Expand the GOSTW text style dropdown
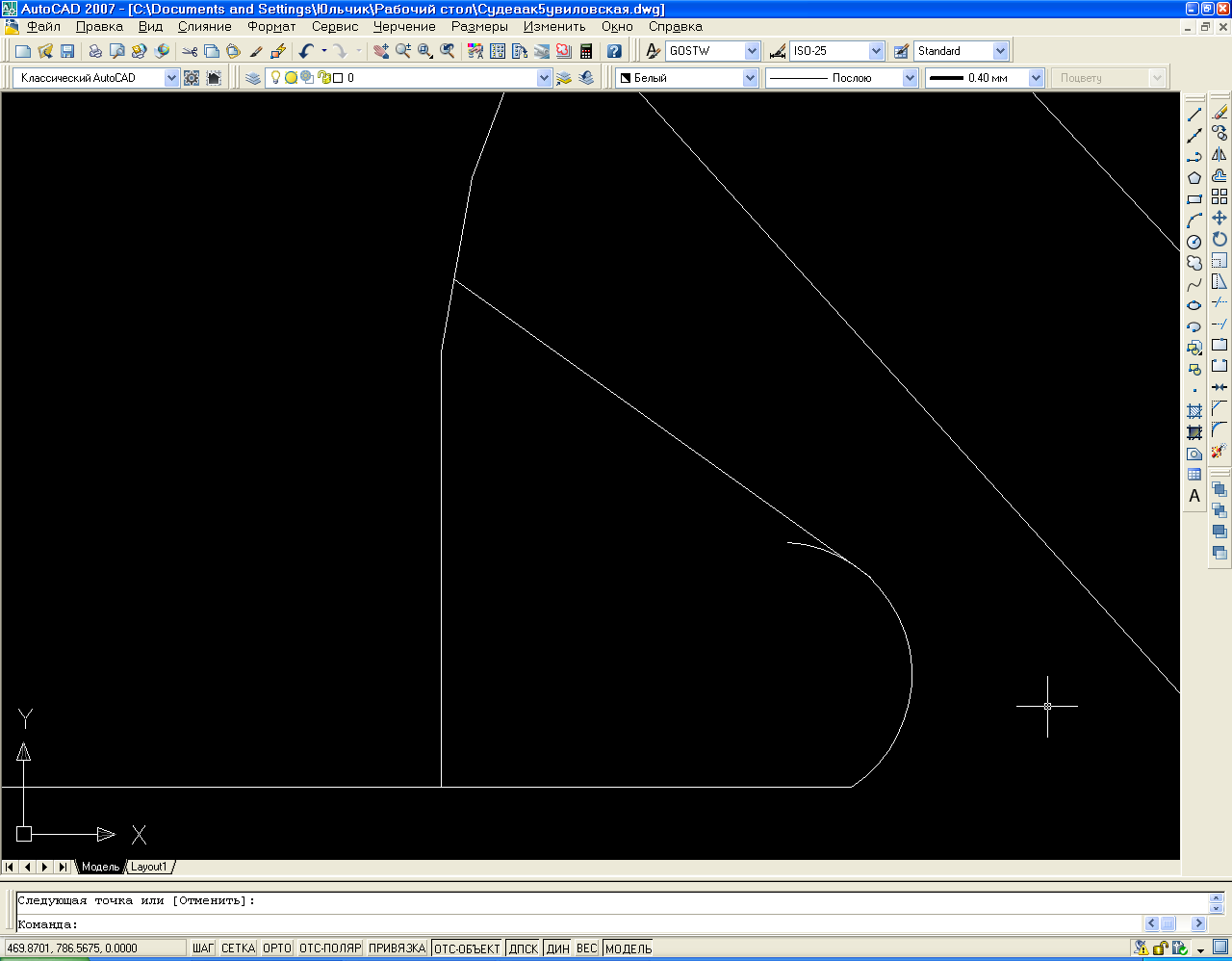The height and width of the screenshot is (961, 1232). [752, 51]
